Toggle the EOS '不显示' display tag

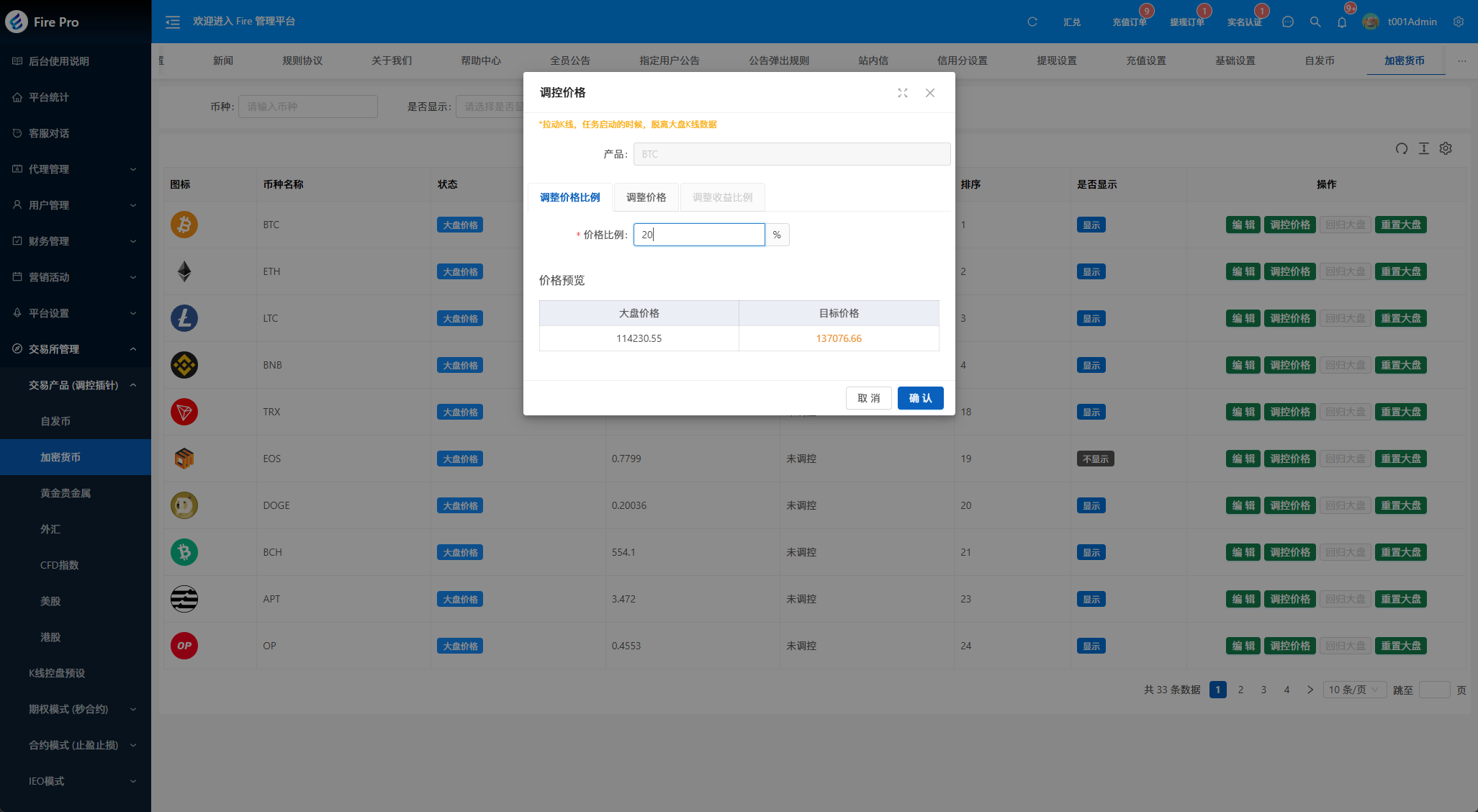1095,459
